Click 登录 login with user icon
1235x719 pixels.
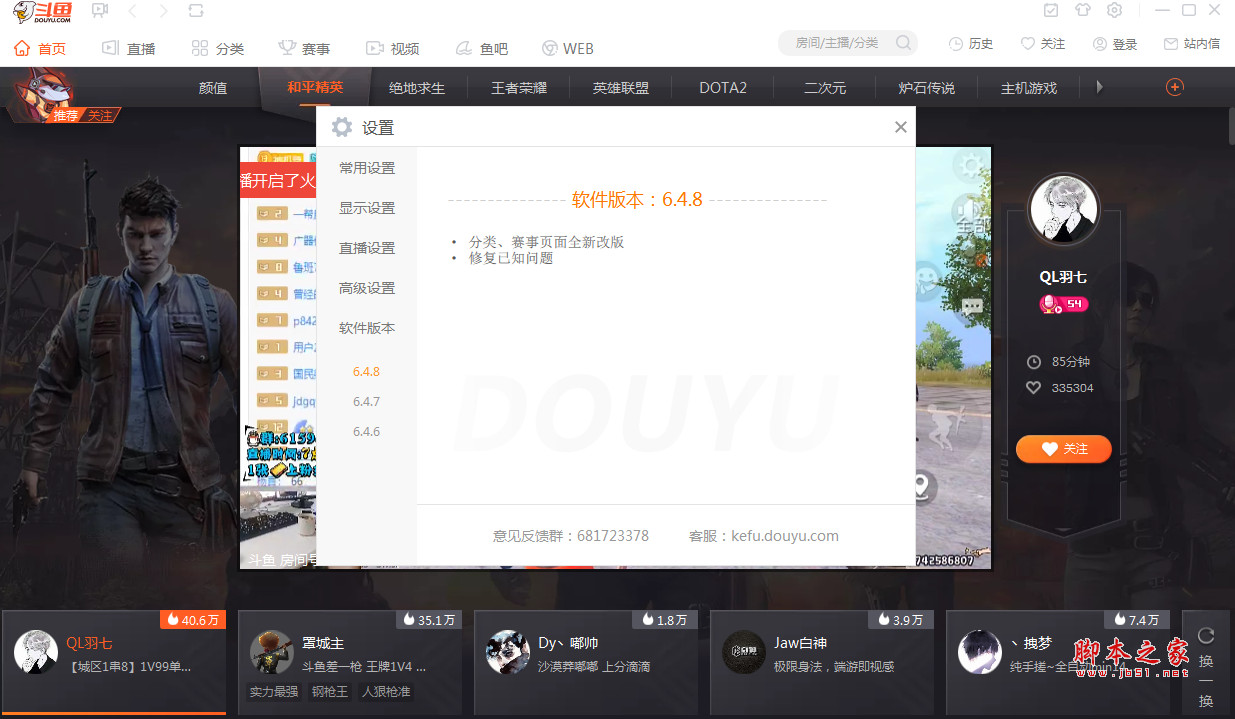coord(1115,44)
